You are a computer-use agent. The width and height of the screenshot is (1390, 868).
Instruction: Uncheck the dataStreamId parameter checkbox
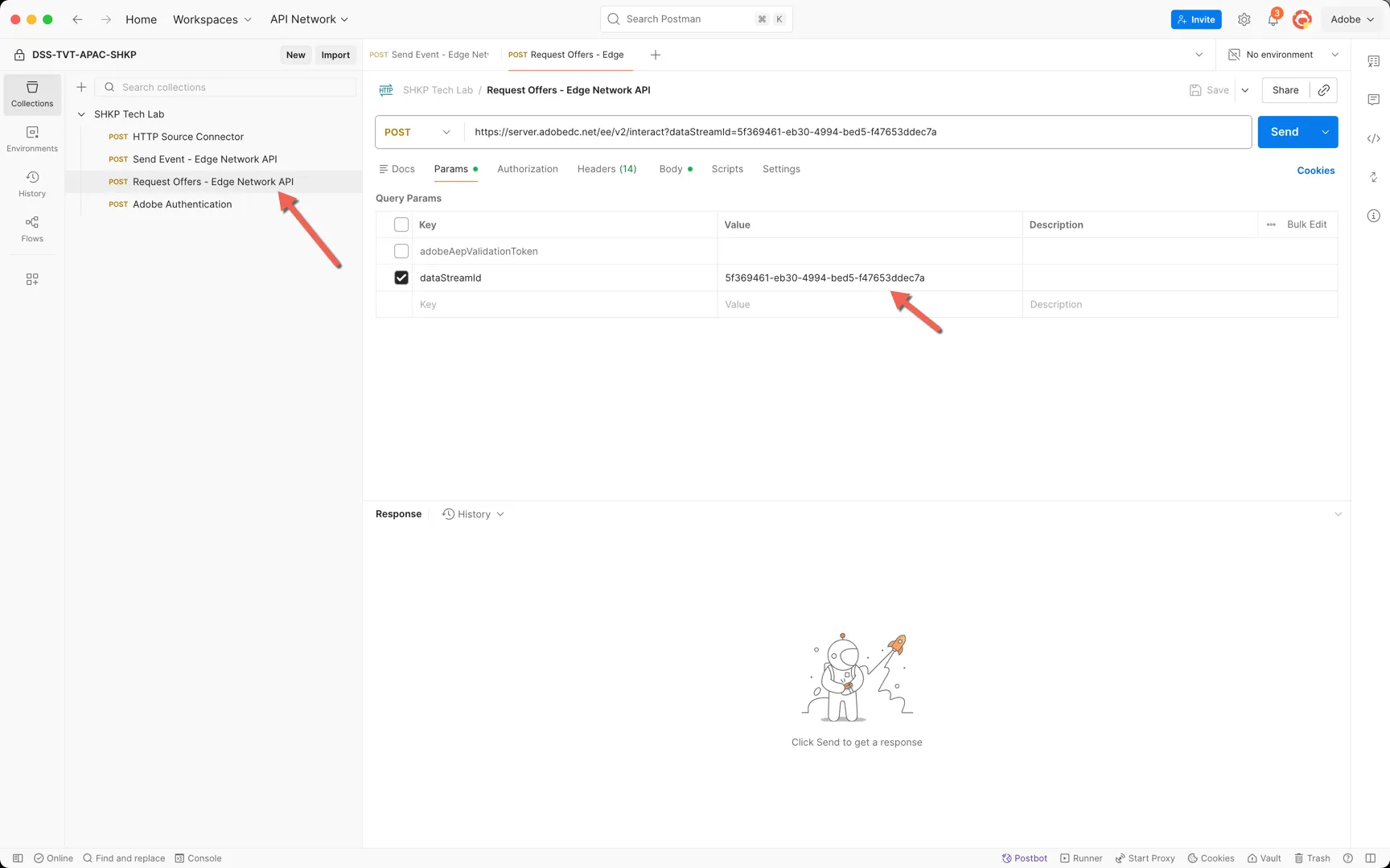point(401,278)
